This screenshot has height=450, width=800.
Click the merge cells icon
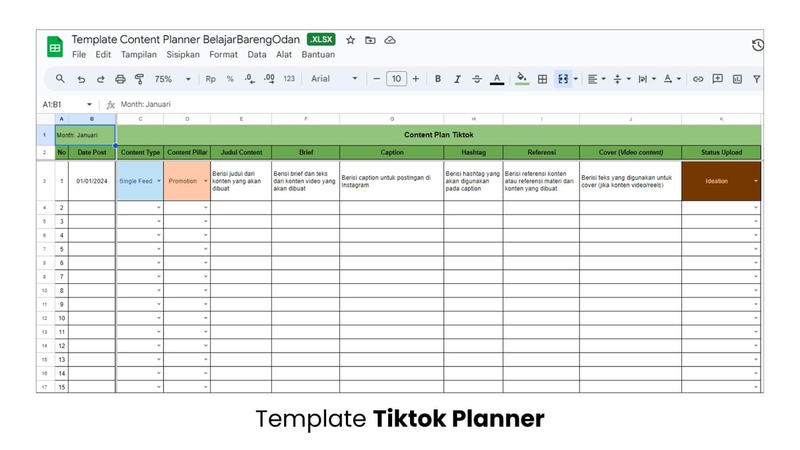pyautogui.click(x=563, y=79)
